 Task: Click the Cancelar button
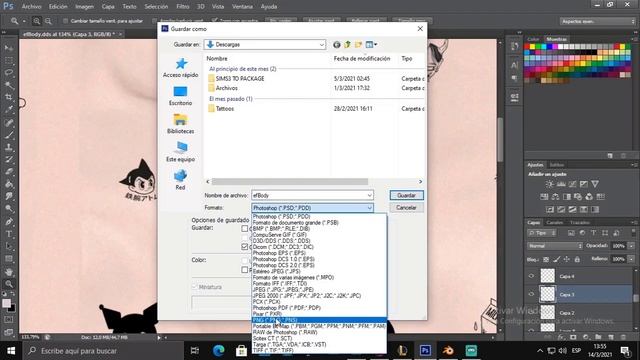(x=407, y=208)
